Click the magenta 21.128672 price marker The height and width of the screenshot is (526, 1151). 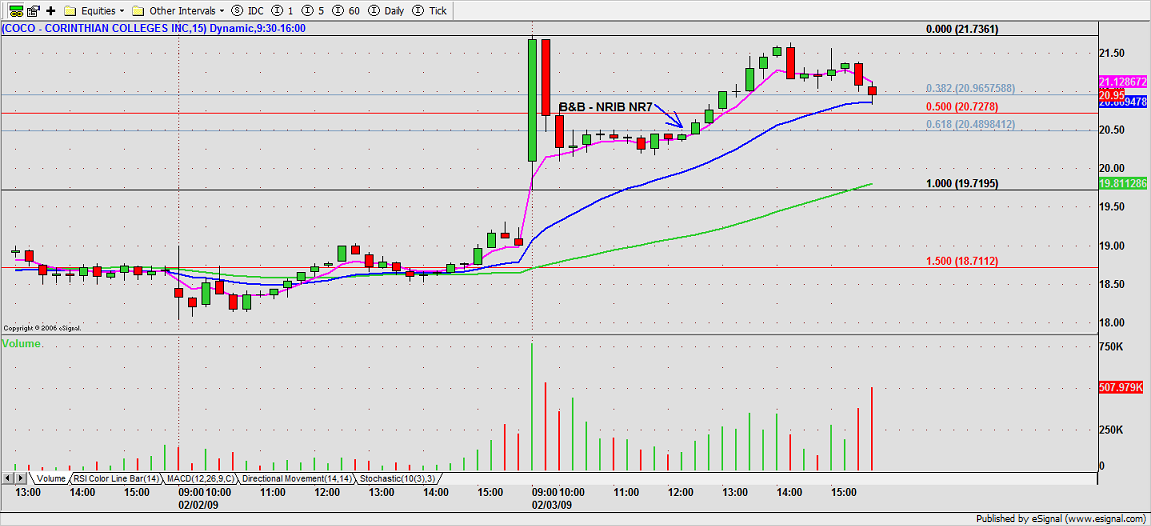pos(1124,81)
